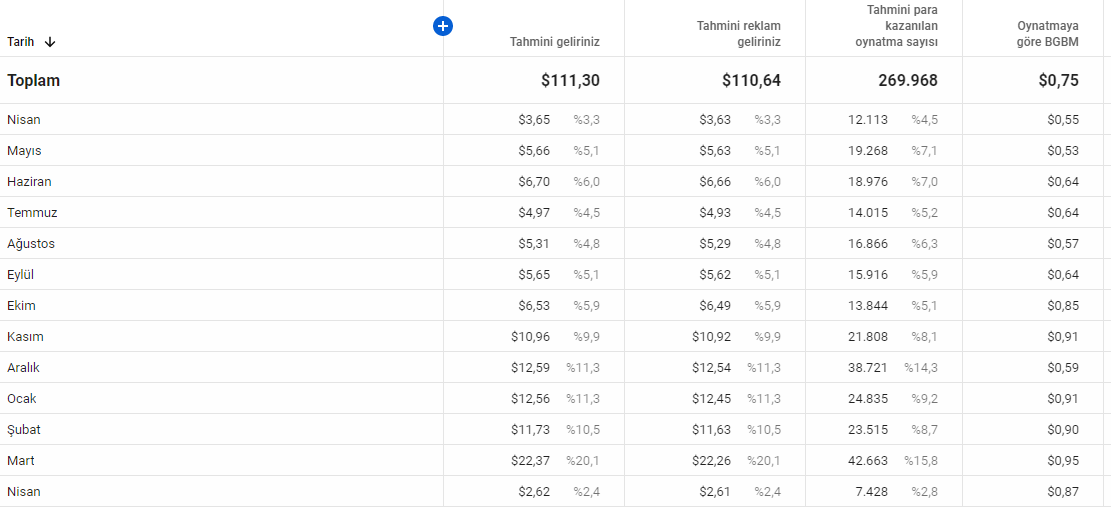Click the Mayıs row

[x=556, y=150]
